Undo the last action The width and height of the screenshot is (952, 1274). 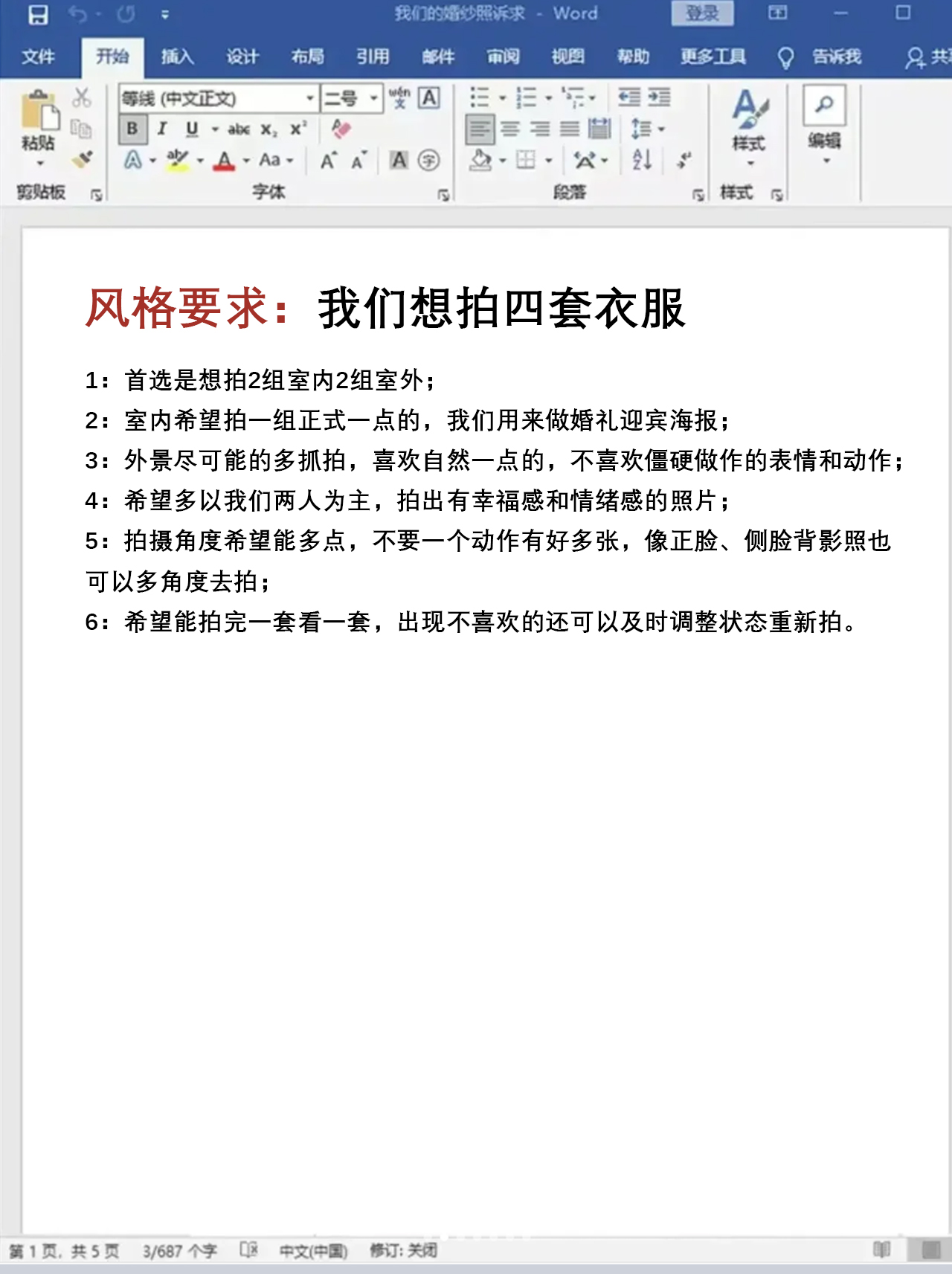click(77, 14)
